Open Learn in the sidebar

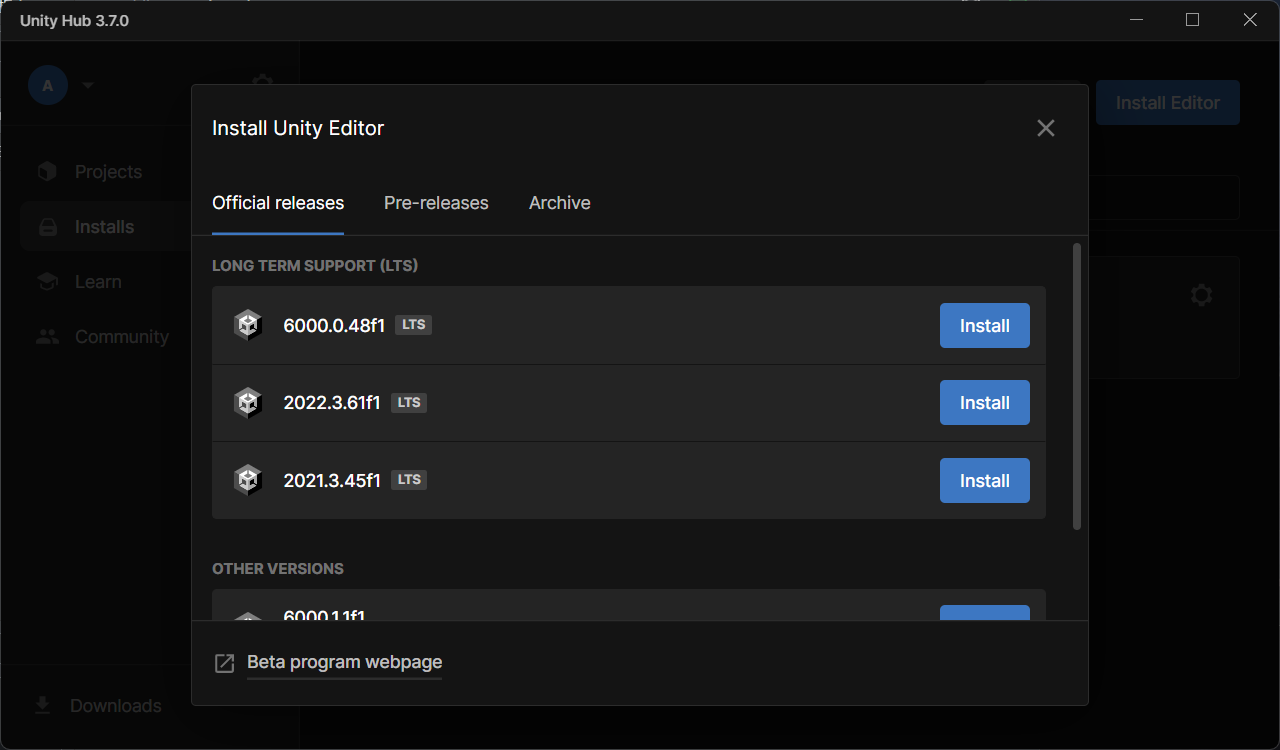point(98,282)
